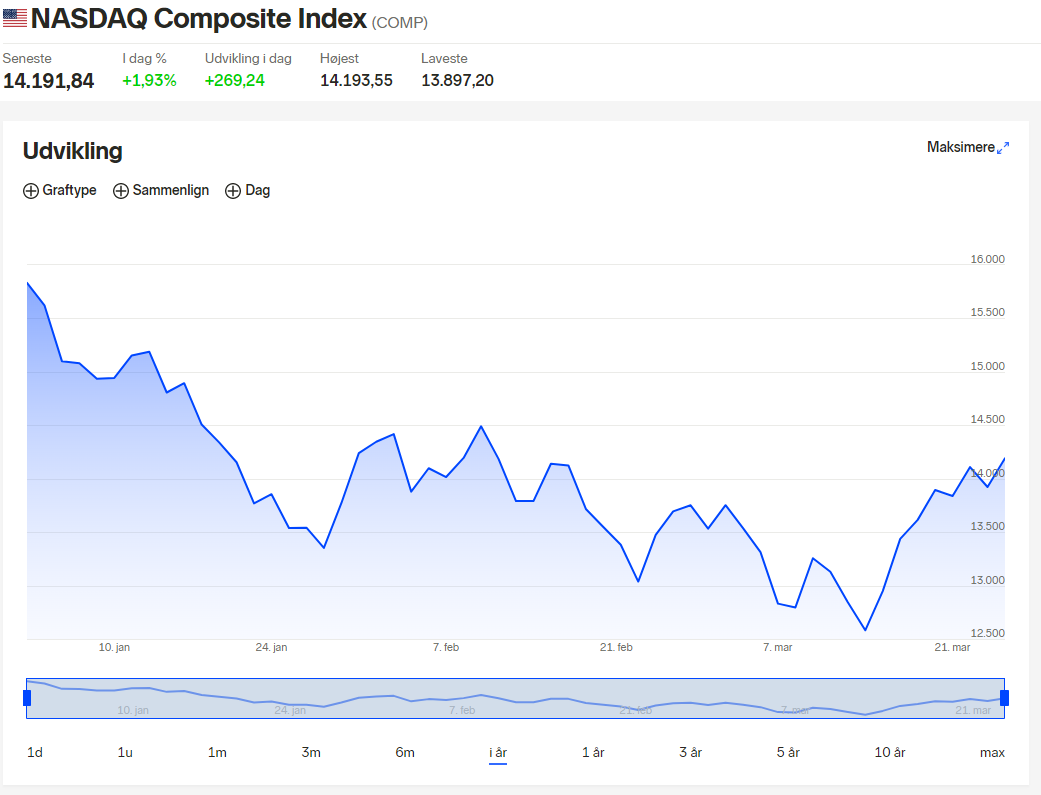The height and width of the screenshot is (795, 1041).
Task: Expand the Sammenlign comparison menu
Action: coord(161,191)
